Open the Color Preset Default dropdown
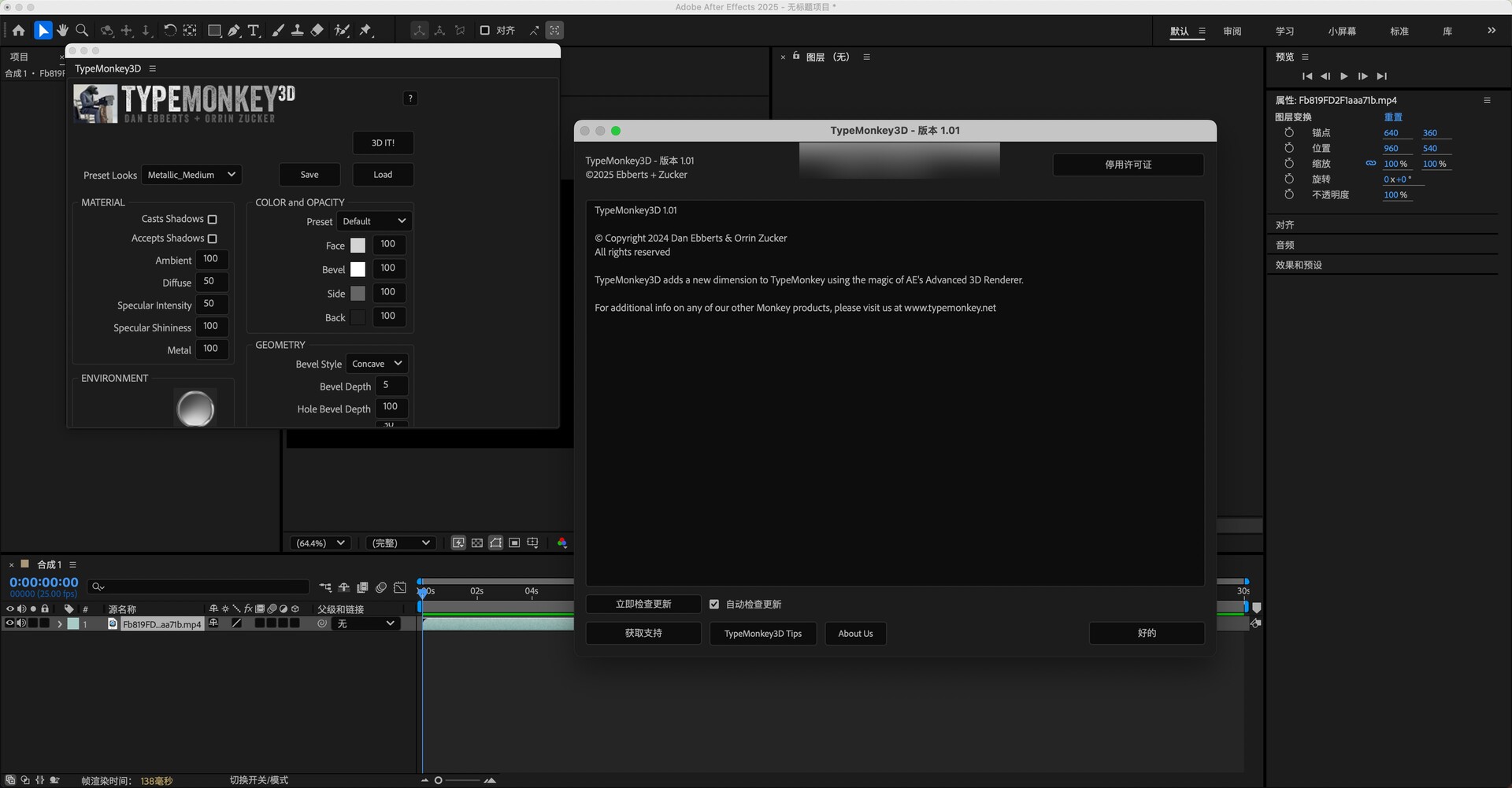The width and height of the screenshot is (1512, 788). [x=374, y=221]
